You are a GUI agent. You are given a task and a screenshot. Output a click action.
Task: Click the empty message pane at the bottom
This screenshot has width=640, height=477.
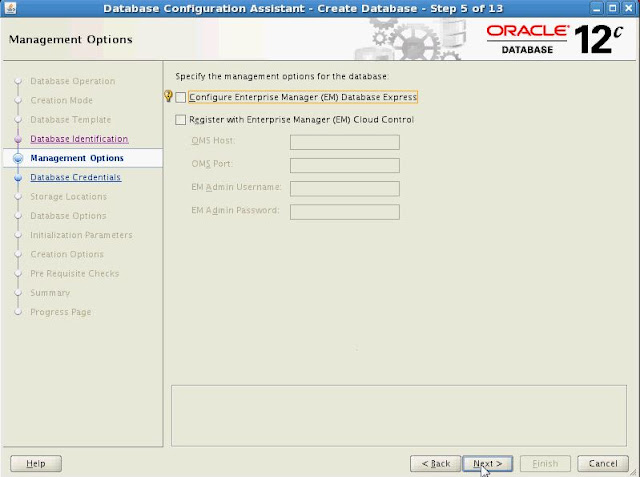tap(399, 416)
